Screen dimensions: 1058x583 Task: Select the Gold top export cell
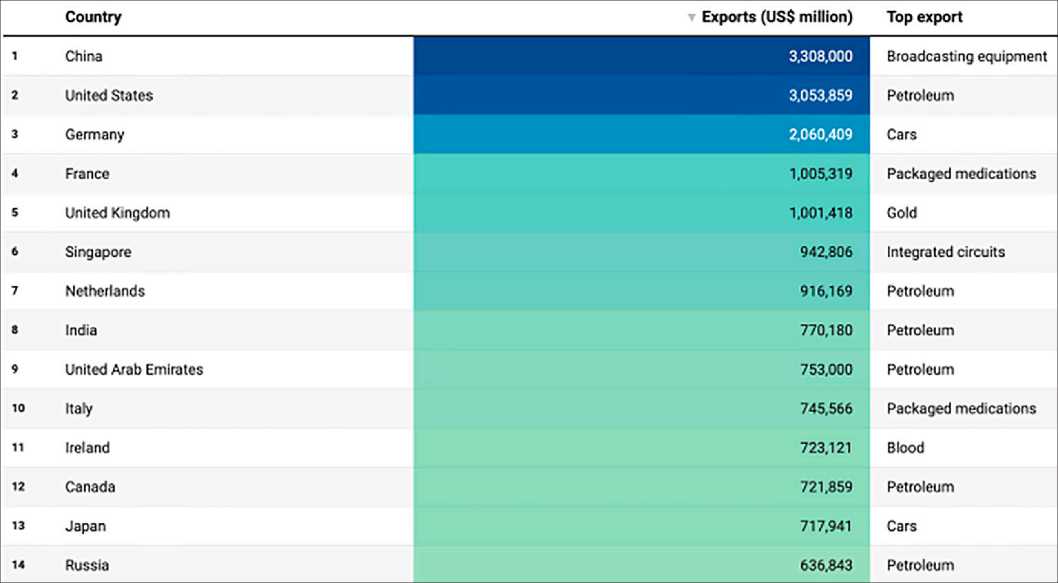point(901,213)
